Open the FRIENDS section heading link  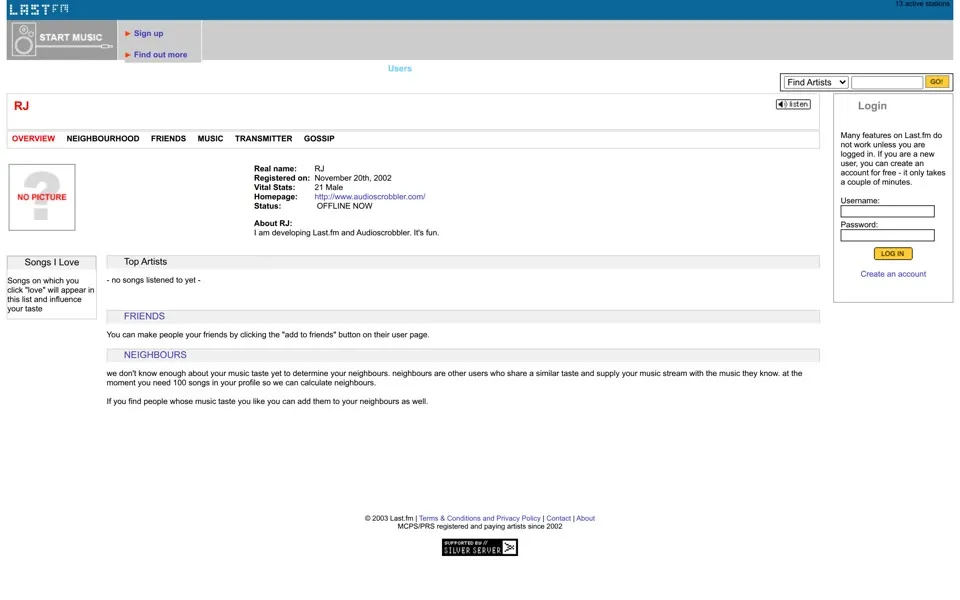point(144,316)
